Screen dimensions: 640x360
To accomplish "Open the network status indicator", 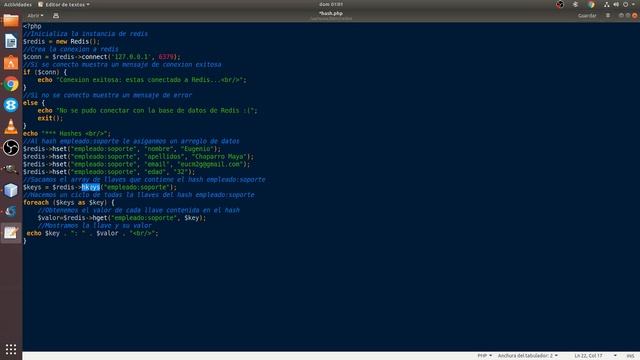I will click(607, 4).
